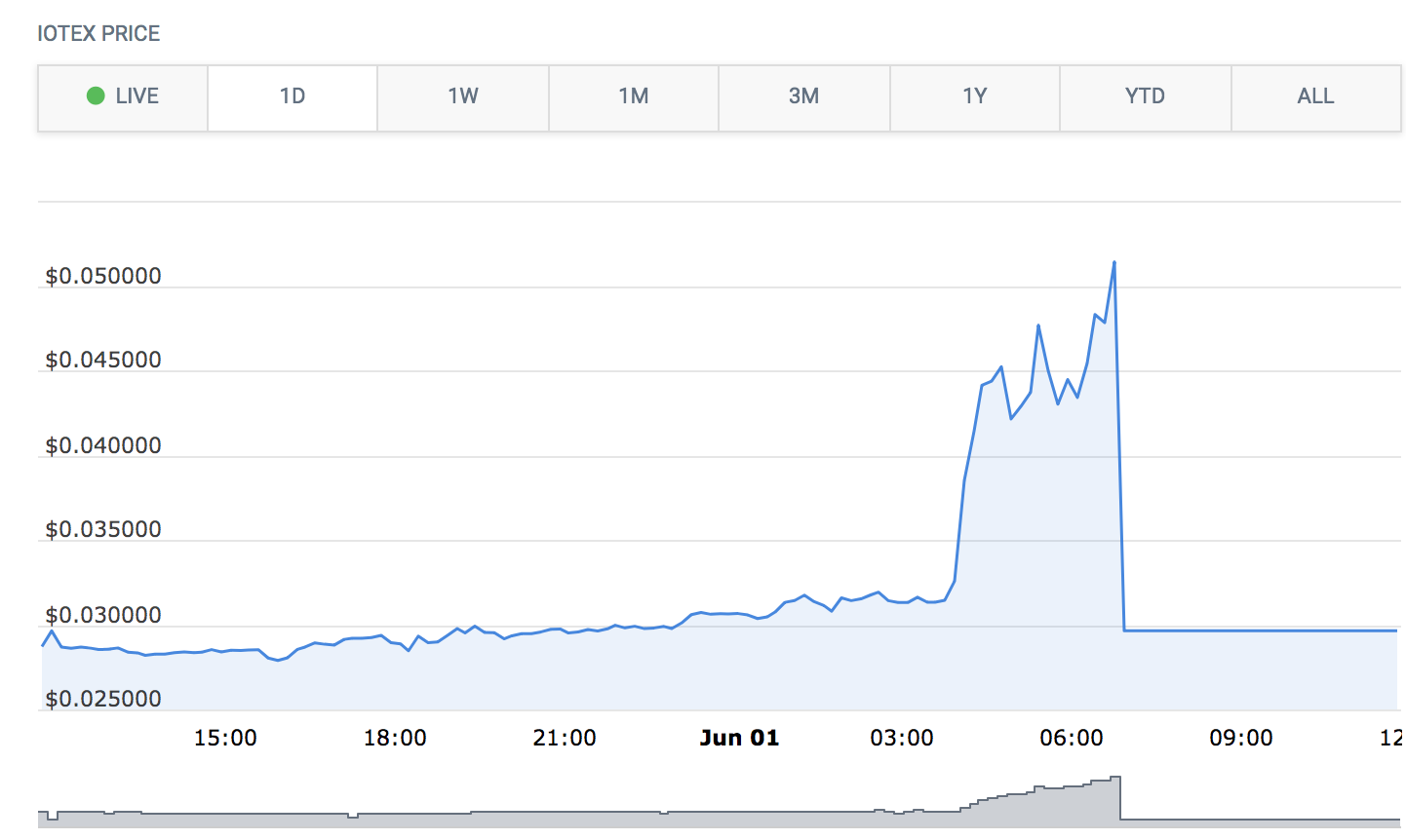The width and height of the screenshot is (1406, 840).
Task: Click the 18:00 time label
Action: coord(395,739)
